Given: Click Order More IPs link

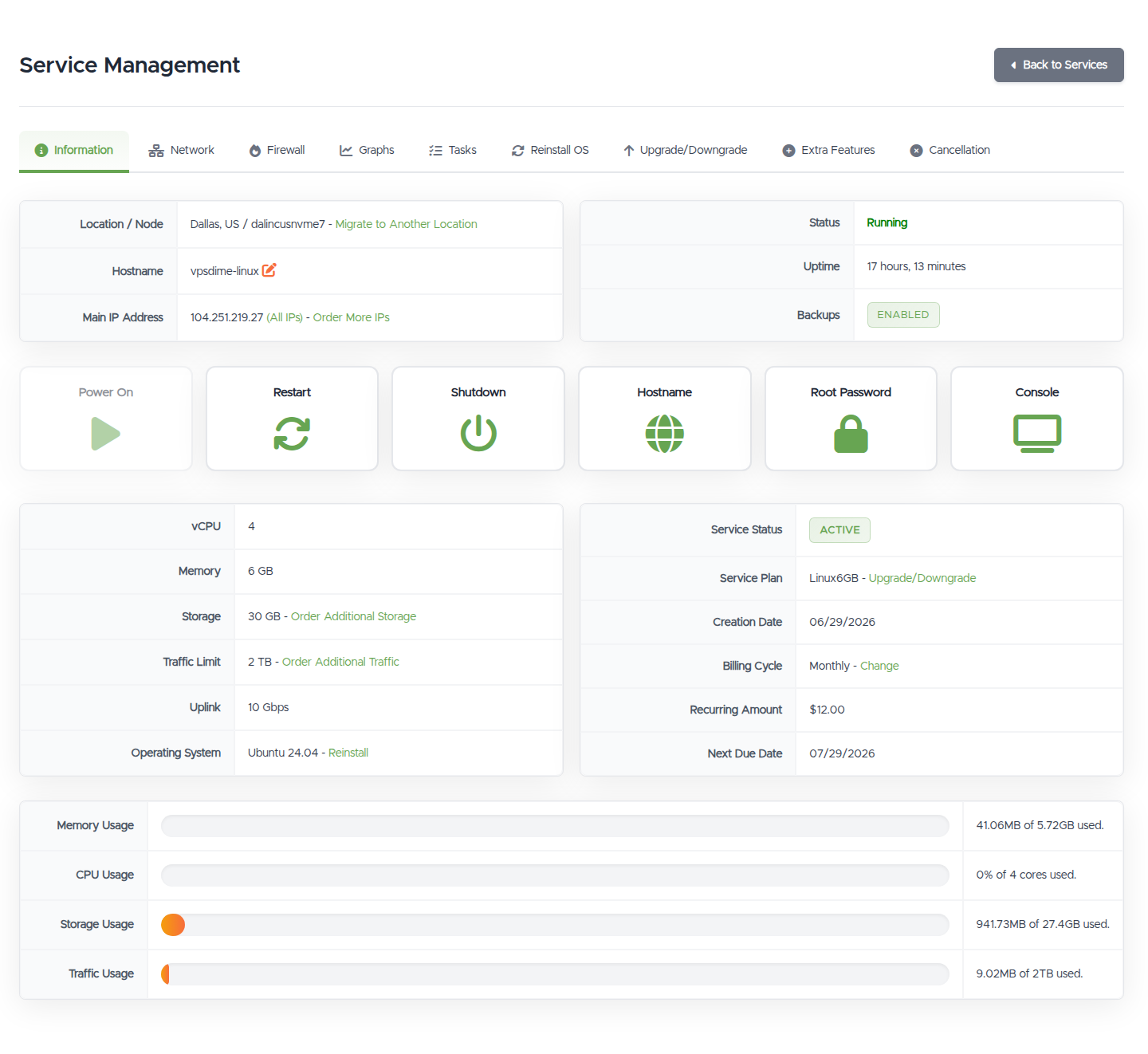Looking at the screenshot, I should pyautogui.click(x=351, y=317).
